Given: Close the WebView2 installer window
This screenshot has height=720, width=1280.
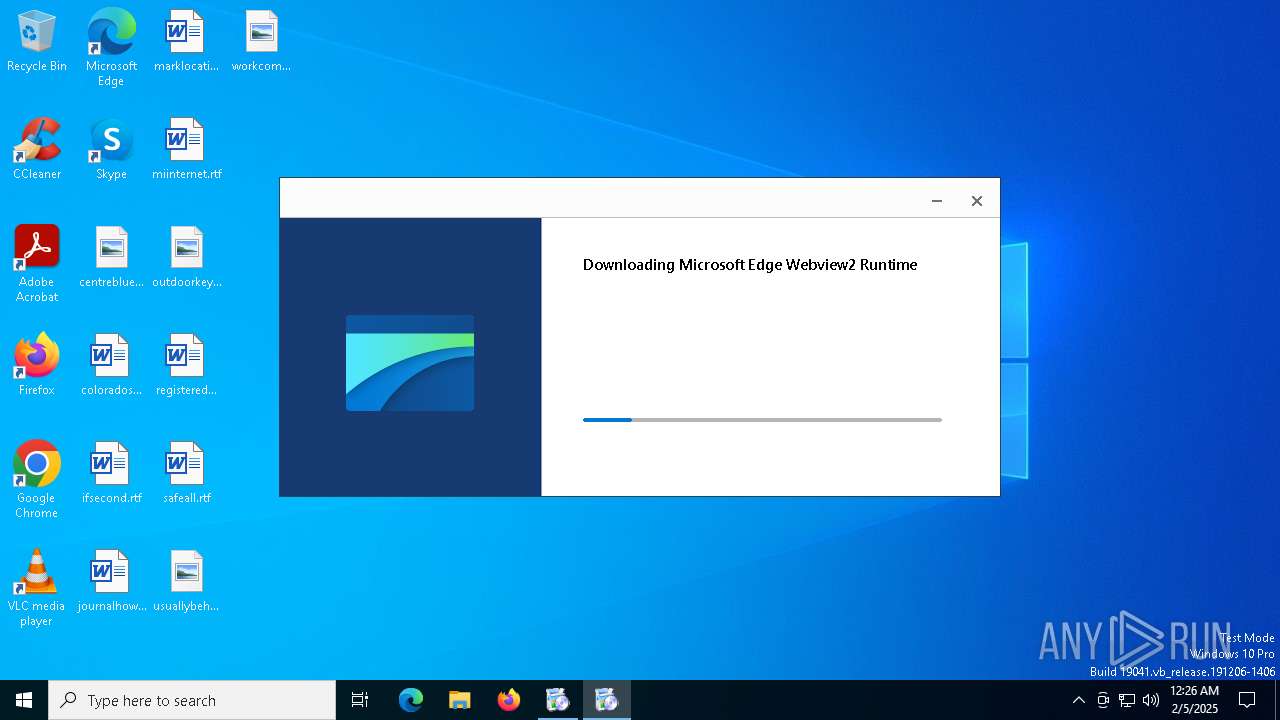Looking at the screenshot, I should click(x=977, y=201).
